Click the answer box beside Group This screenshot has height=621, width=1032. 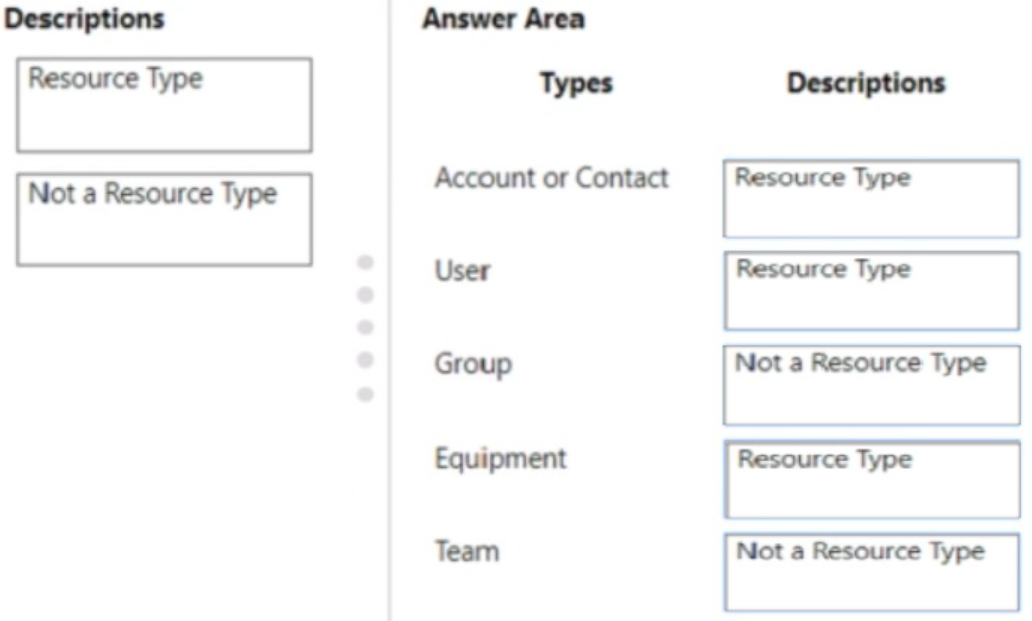point(871,385)
